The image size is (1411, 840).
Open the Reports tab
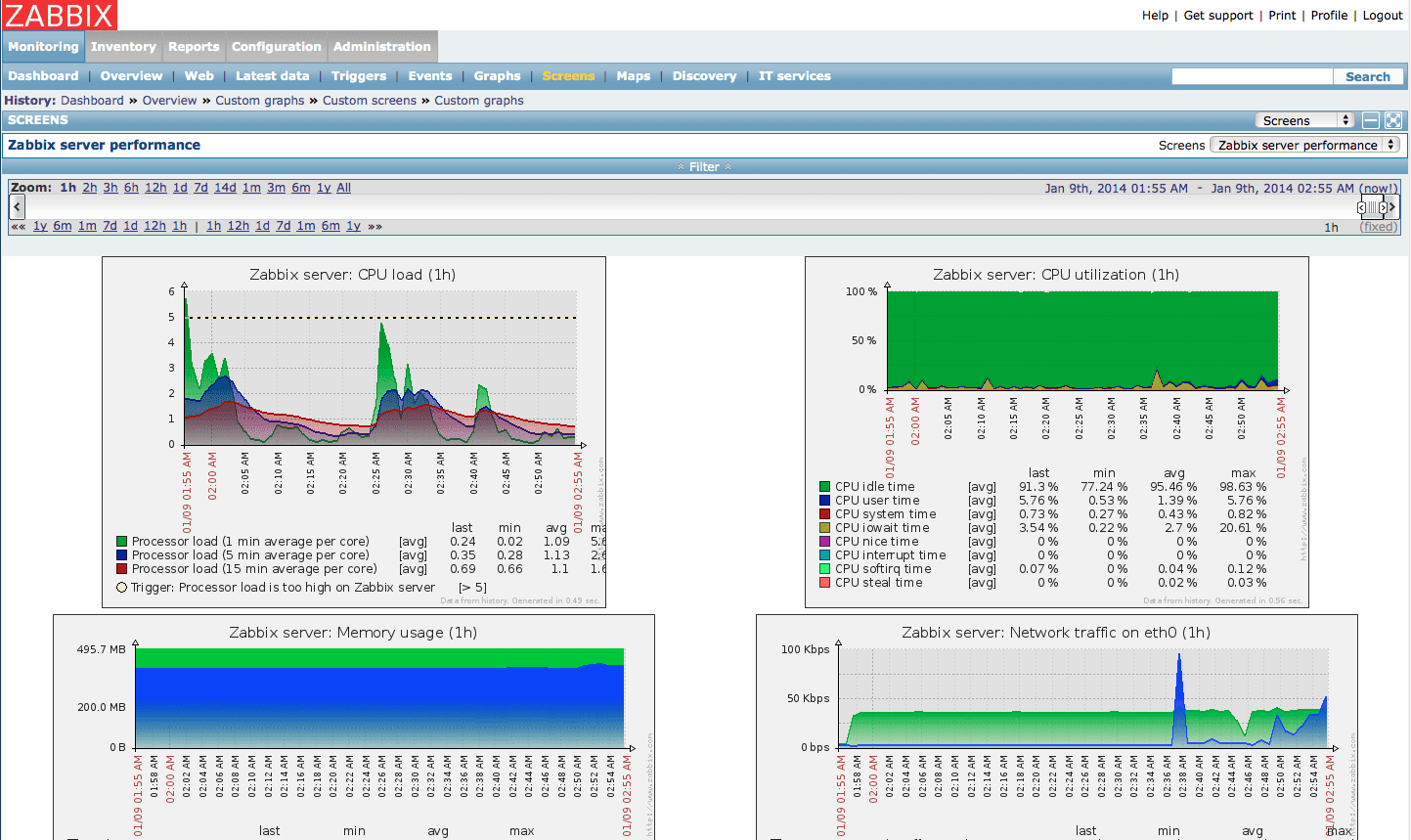pyautogui.click(x=194, y=46)
